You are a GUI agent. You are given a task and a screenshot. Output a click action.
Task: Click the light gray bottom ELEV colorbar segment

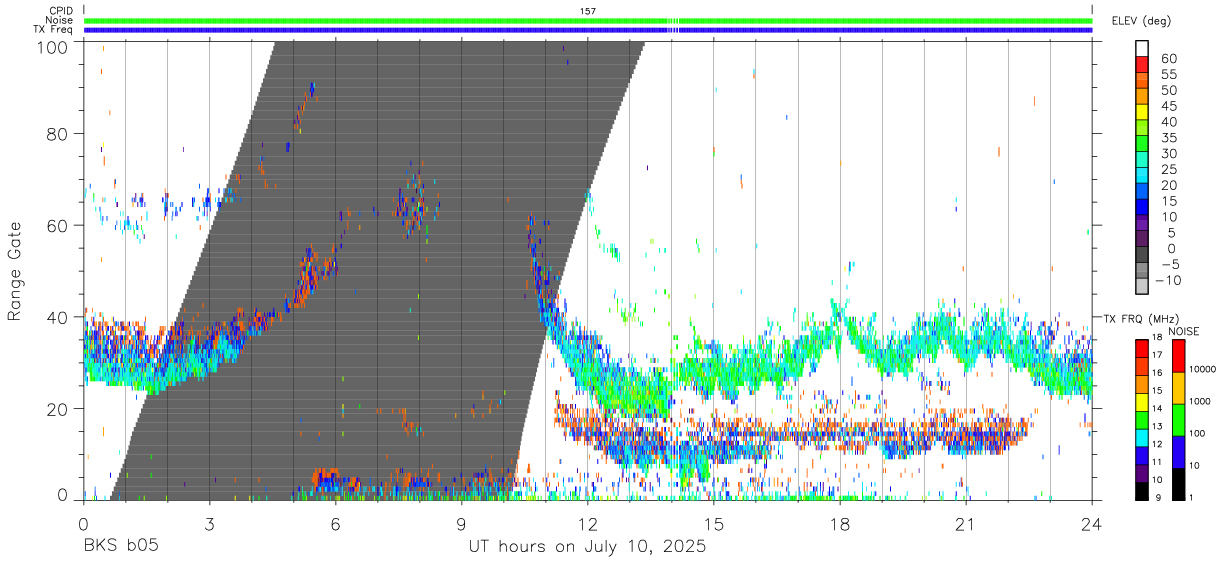[x=1142, y=288]
